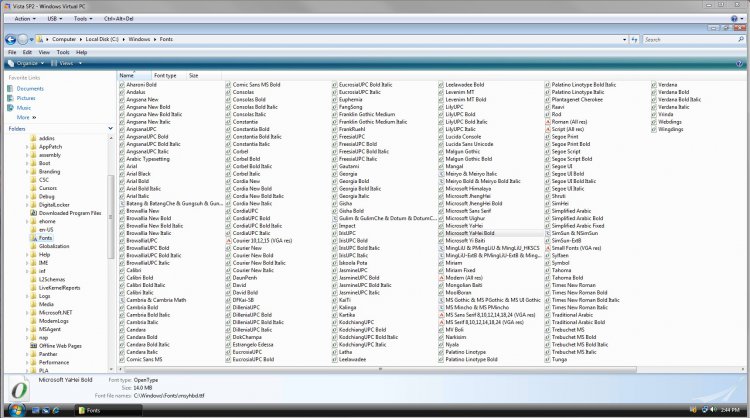Open the Views dropdown menu
The height and width of the screenshot is (418, 750).
point(68,62)
